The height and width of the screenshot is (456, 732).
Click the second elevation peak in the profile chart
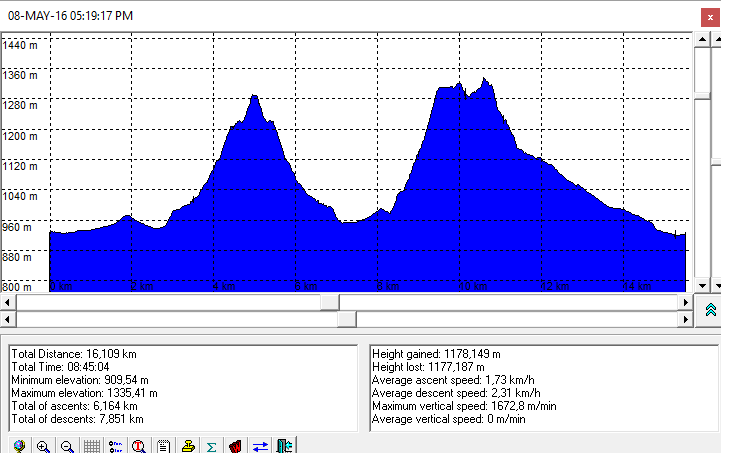pyautogui.click(x=485, y=80)
